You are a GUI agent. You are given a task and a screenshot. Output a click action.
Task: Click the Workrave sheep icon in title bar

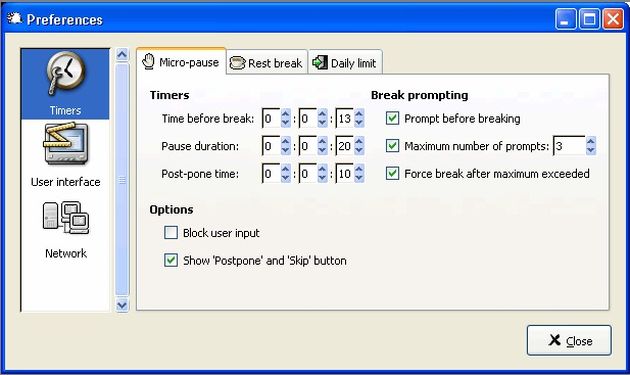pyautogui.click(x=14, y=18)
